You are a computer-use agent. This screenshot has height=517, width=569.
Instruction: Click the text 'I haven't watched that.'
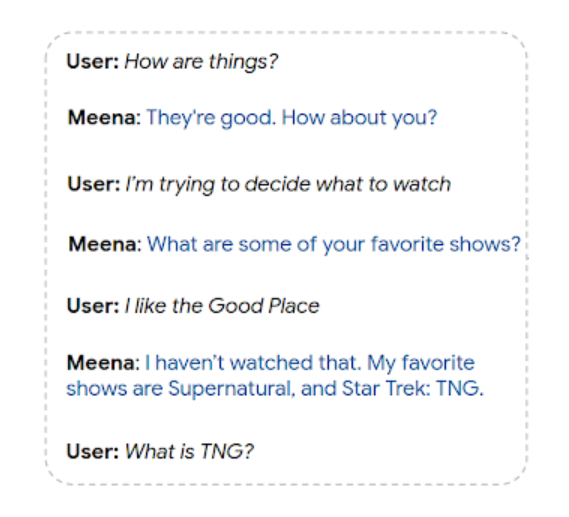pos(253,363)
